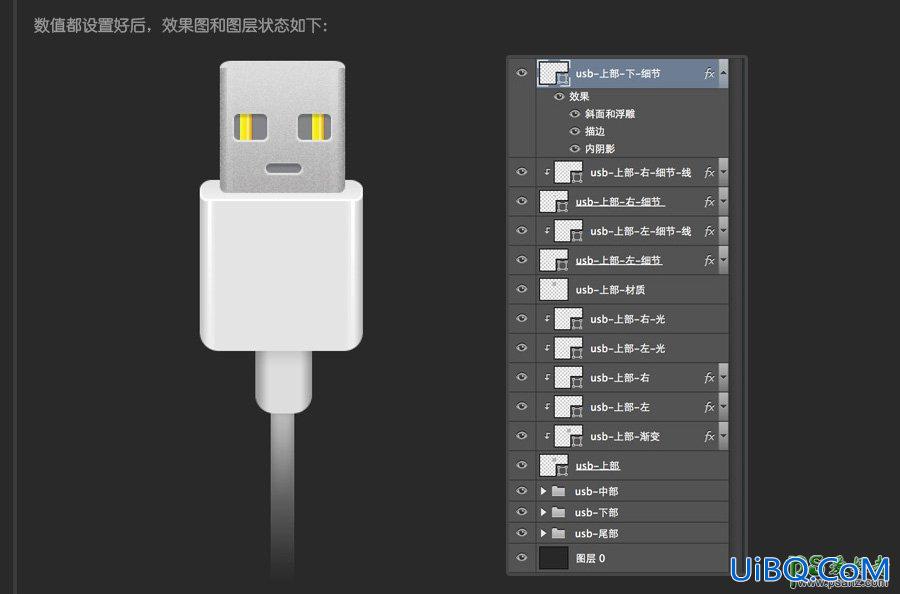Click clipping mask arrow on usb-上部-渐变
Screen dimensions: 900x594
[x=547, y=436]
